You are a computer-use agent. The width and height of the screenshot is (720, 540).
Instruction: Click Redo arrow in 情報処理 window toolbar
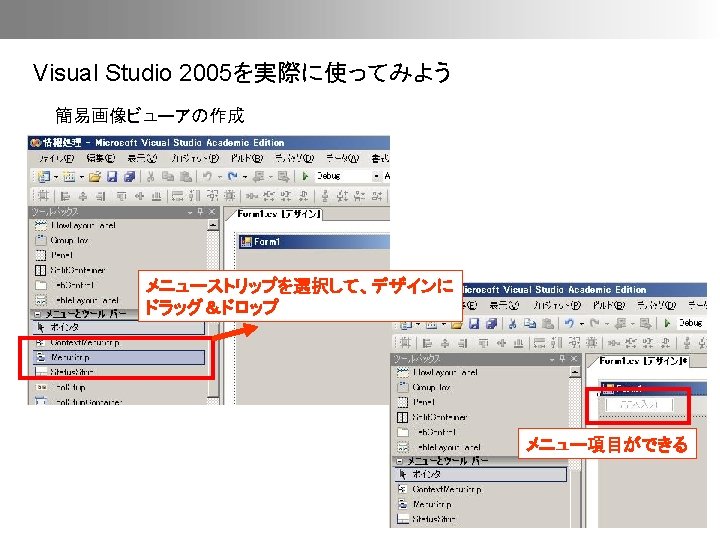tap(232, 176)
